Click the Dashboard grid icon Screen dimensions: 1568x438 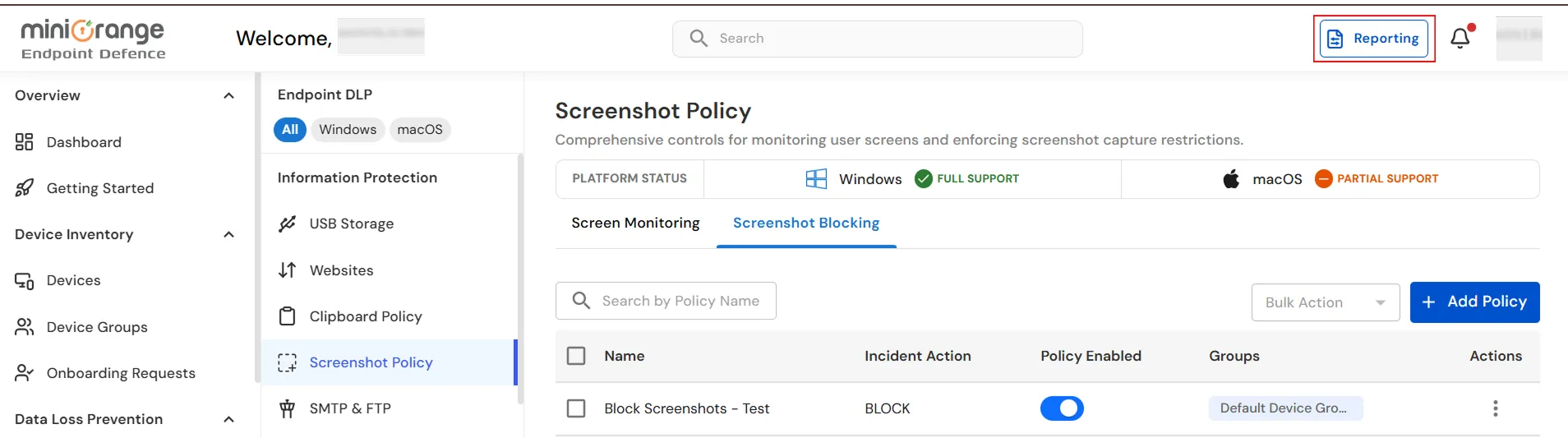coord(25,142)
